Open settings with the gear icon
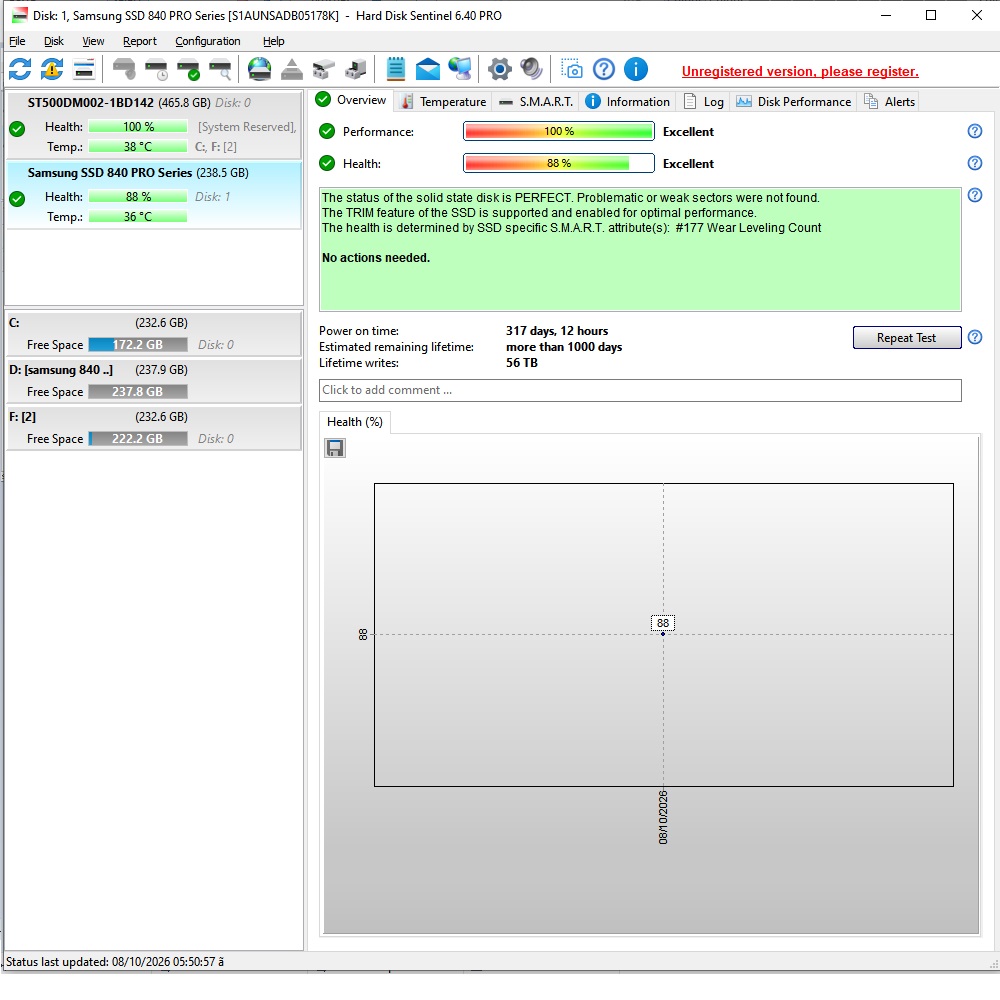The image size is (1000, 1000). pos(499,69)
